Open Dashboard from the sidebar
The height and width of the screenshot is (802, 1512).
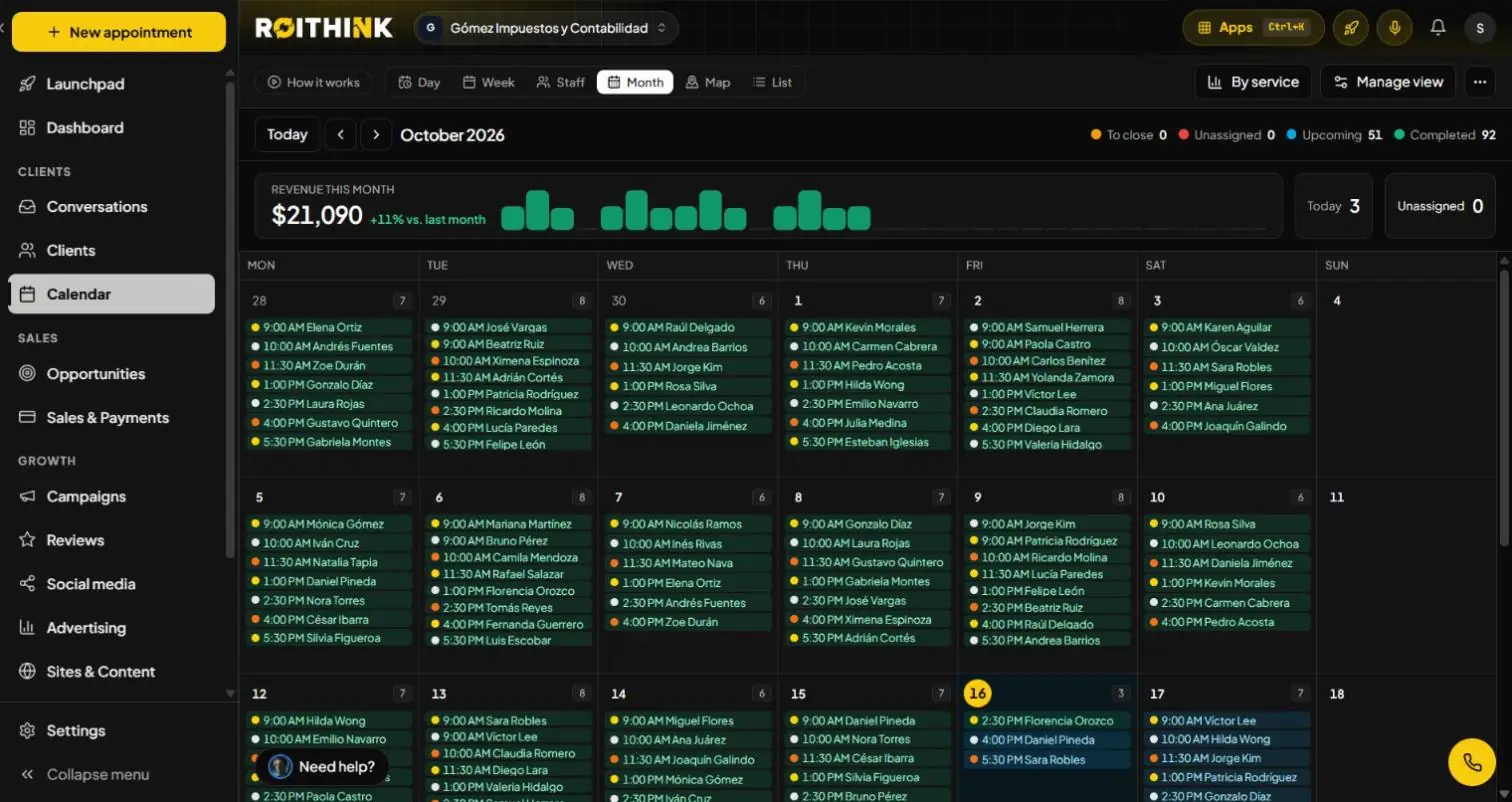[111, 128]
